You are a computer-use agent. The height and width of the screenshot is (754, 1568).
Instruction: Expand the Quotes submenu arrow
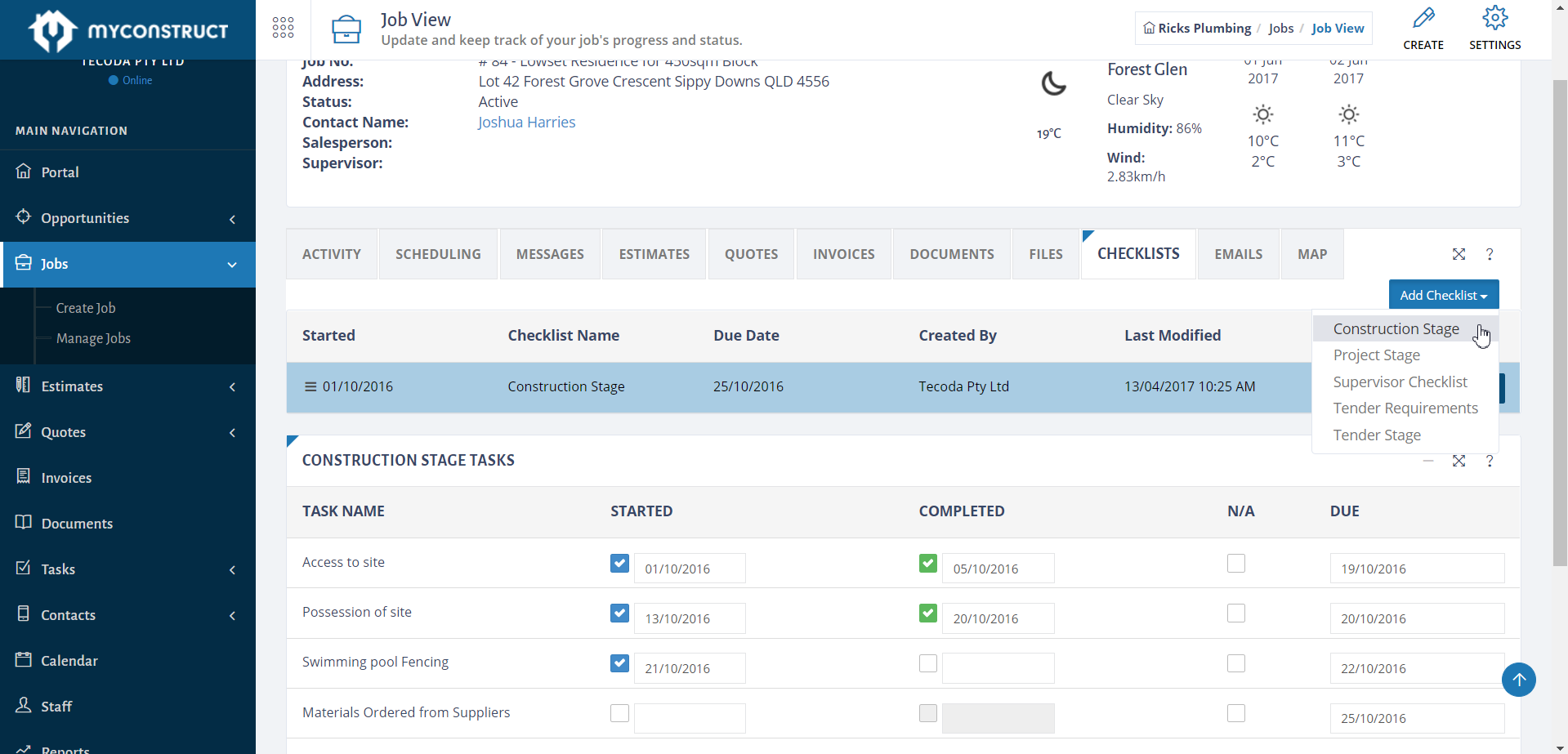tap(232, 433)
